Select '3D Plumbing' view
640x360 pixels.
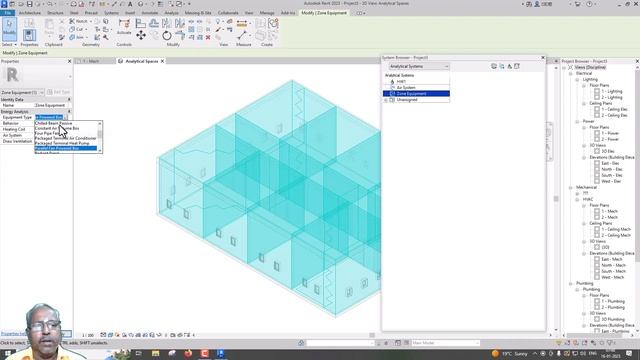coord(613,319)
